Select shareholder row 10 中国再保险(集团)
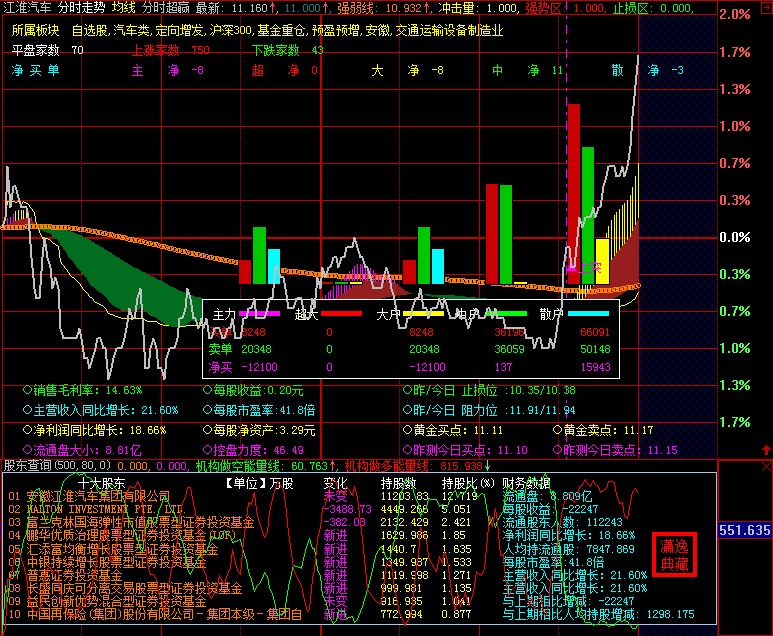Screen dimensions: 773x636 [x=155, y=614]
